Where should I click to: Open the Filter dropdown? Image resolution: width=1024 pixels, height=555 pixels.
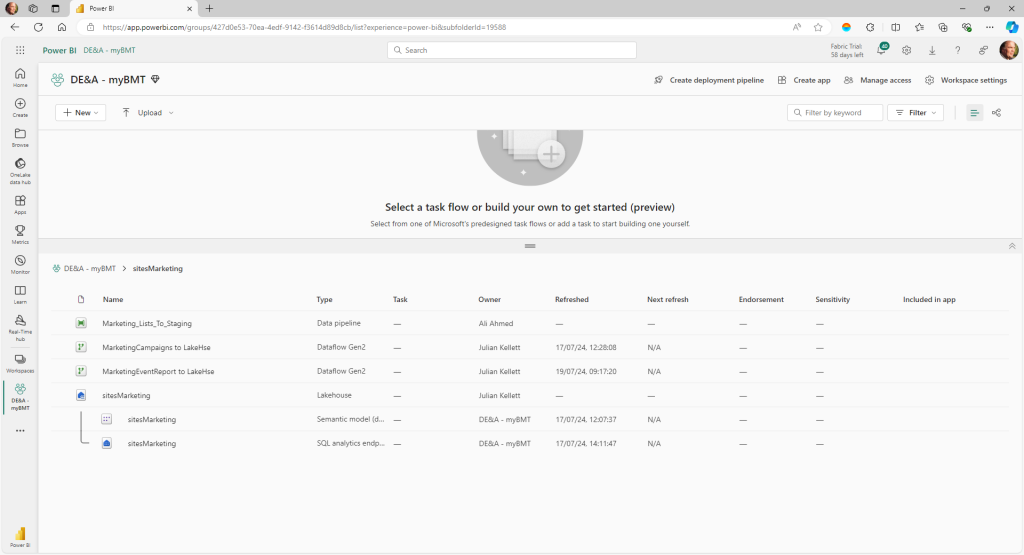tap(915, 113)
